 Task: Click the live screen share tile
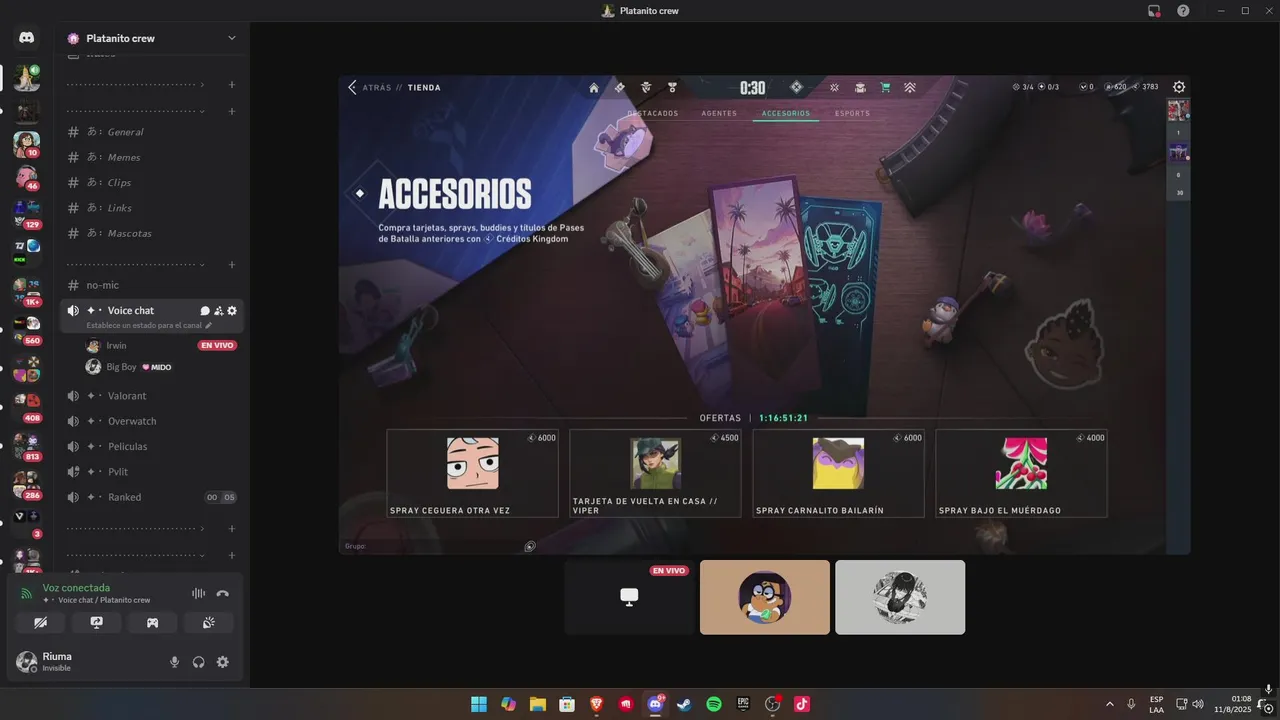pos(630,597)
